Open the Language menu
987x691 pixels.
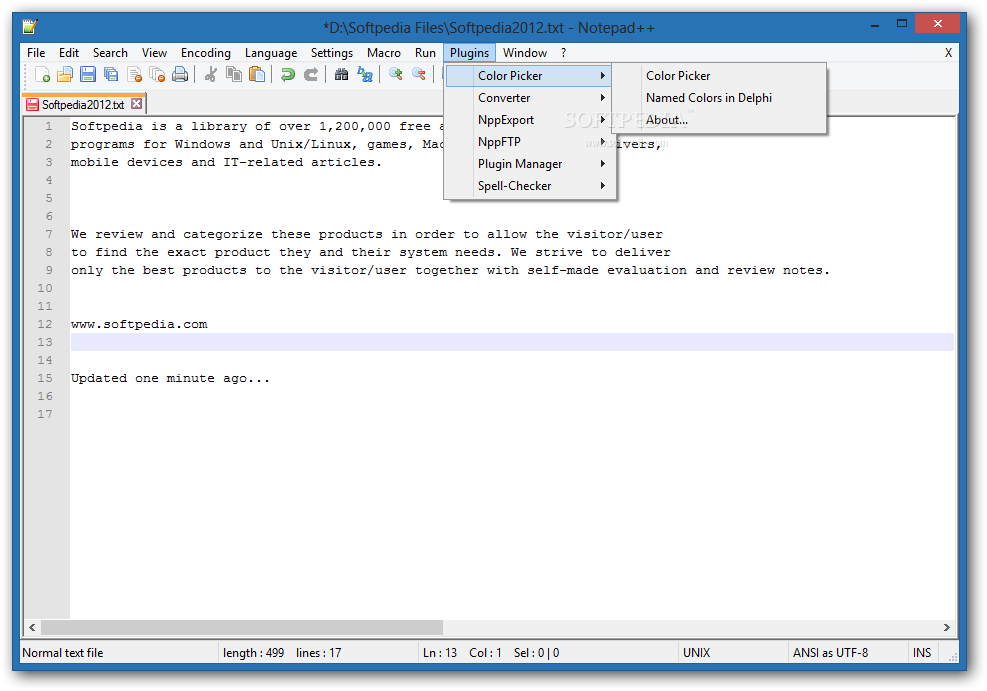pos(271,53)
